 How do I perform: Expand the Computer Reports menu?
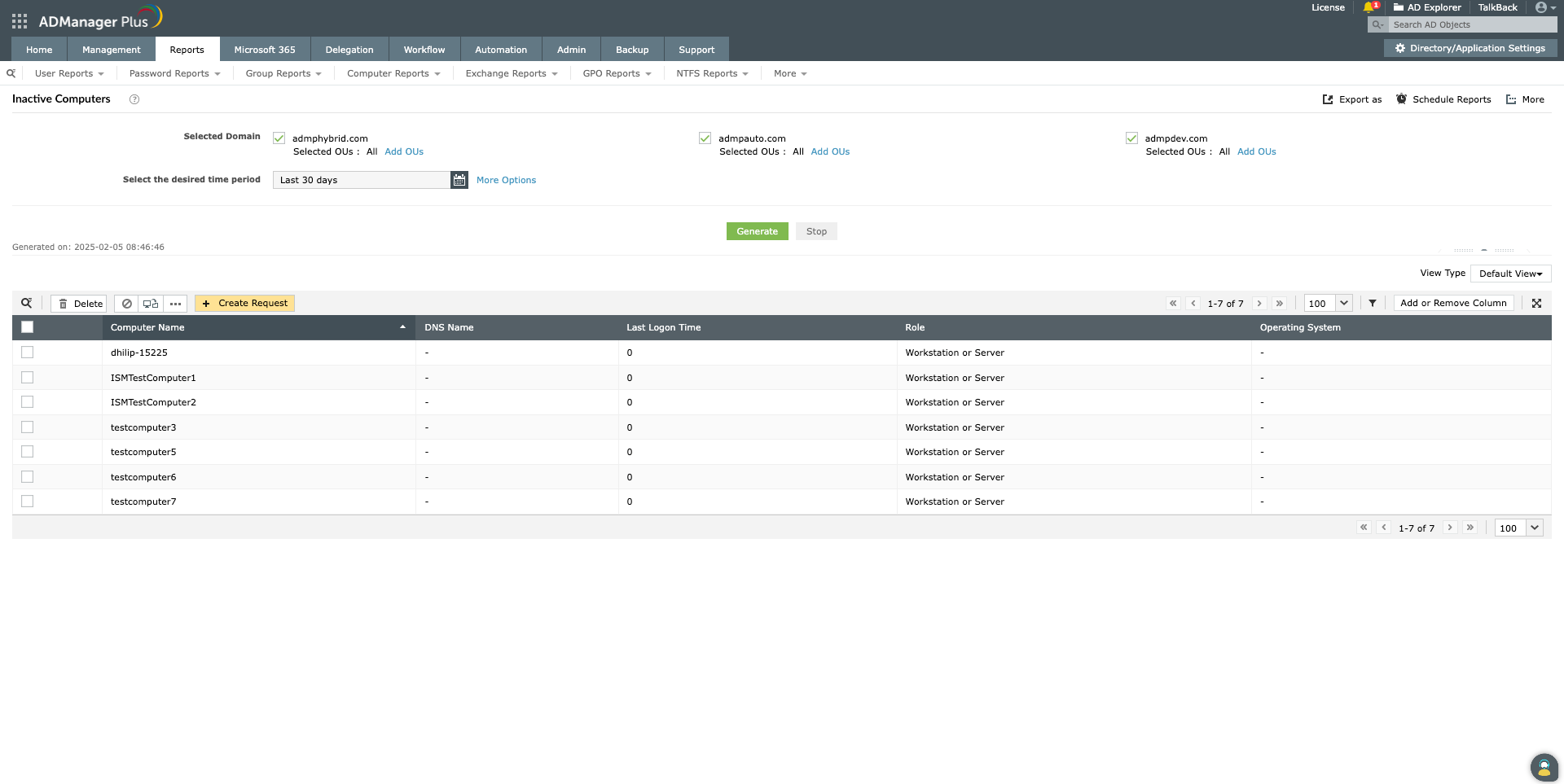tap(393, 73)
